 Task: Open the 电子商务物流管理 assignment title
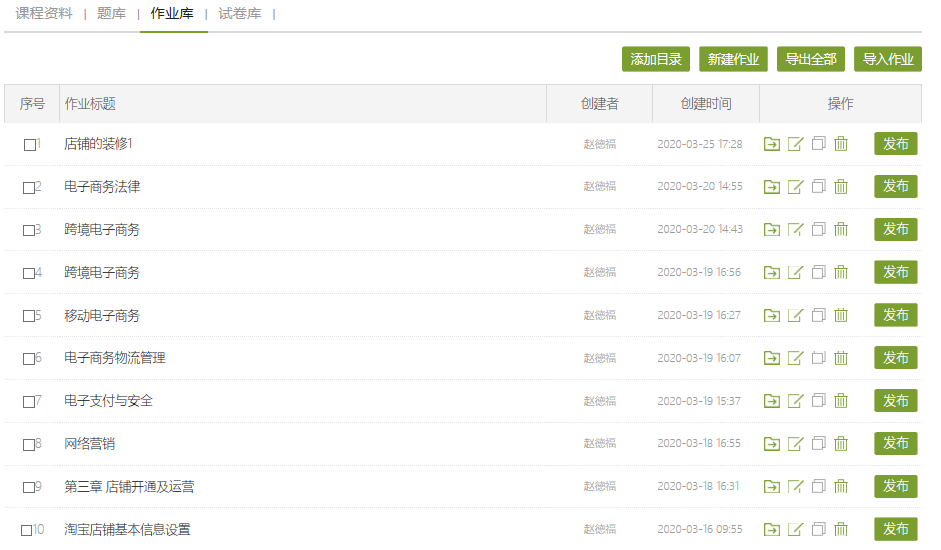pyautogui.click(x=115, y=358)
